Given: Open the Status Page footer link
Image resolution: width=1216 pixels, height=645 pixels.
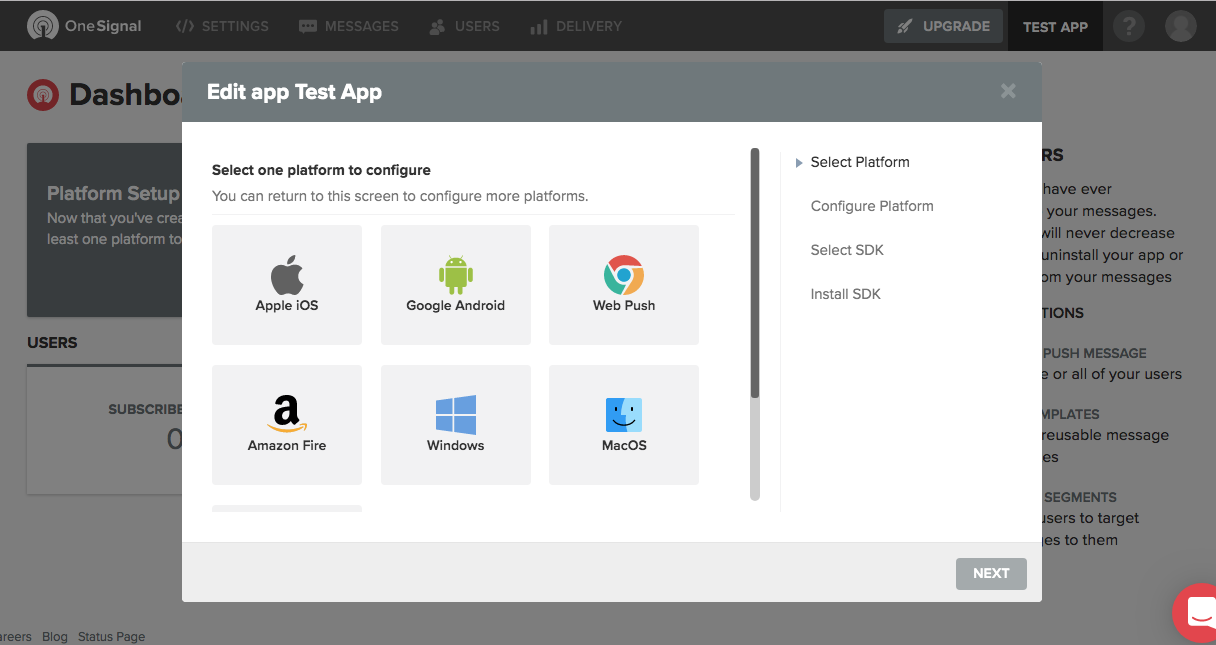Looking at the screenshot, I should click(x=111, y=637).
